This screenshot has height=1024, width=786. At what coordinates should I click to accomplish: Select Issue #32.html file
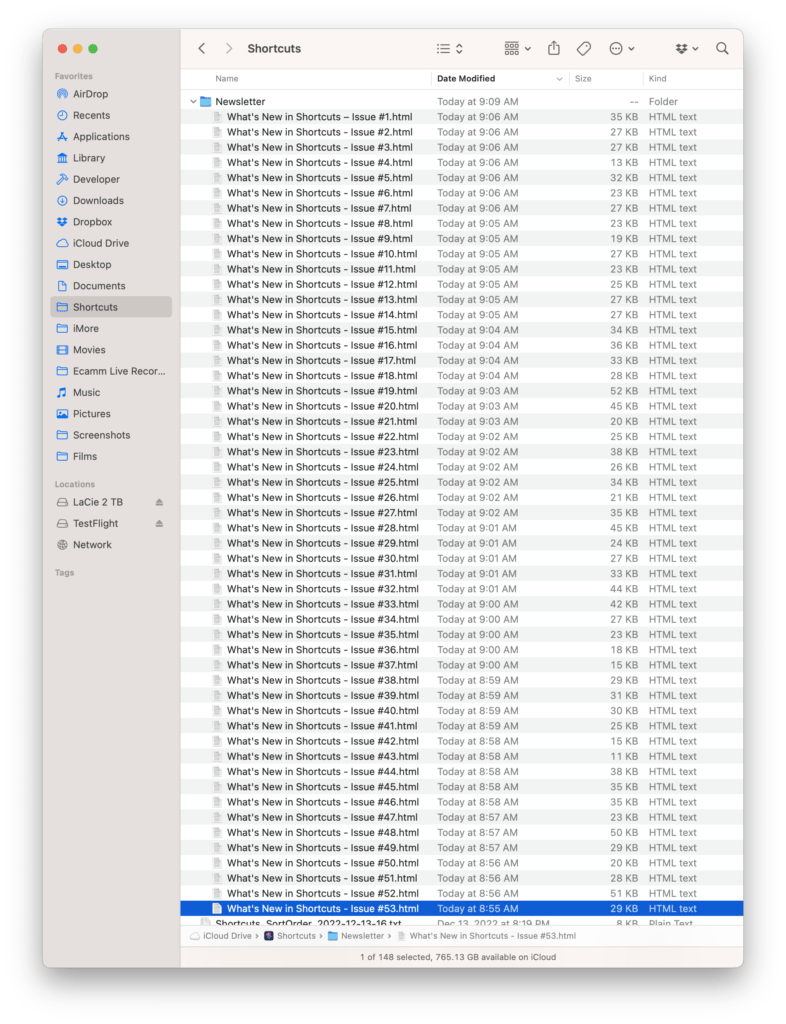point(462,589)
